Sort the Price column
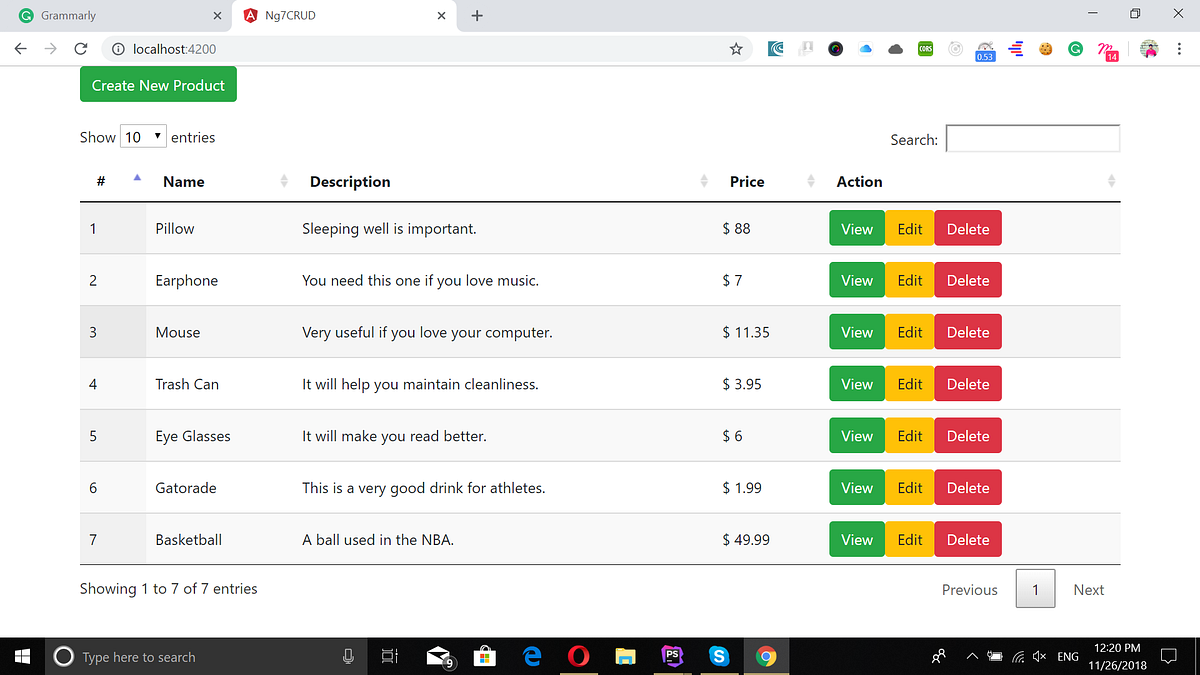The height and width of the screenshot is (675, 1200). click(x=810, y=181)
